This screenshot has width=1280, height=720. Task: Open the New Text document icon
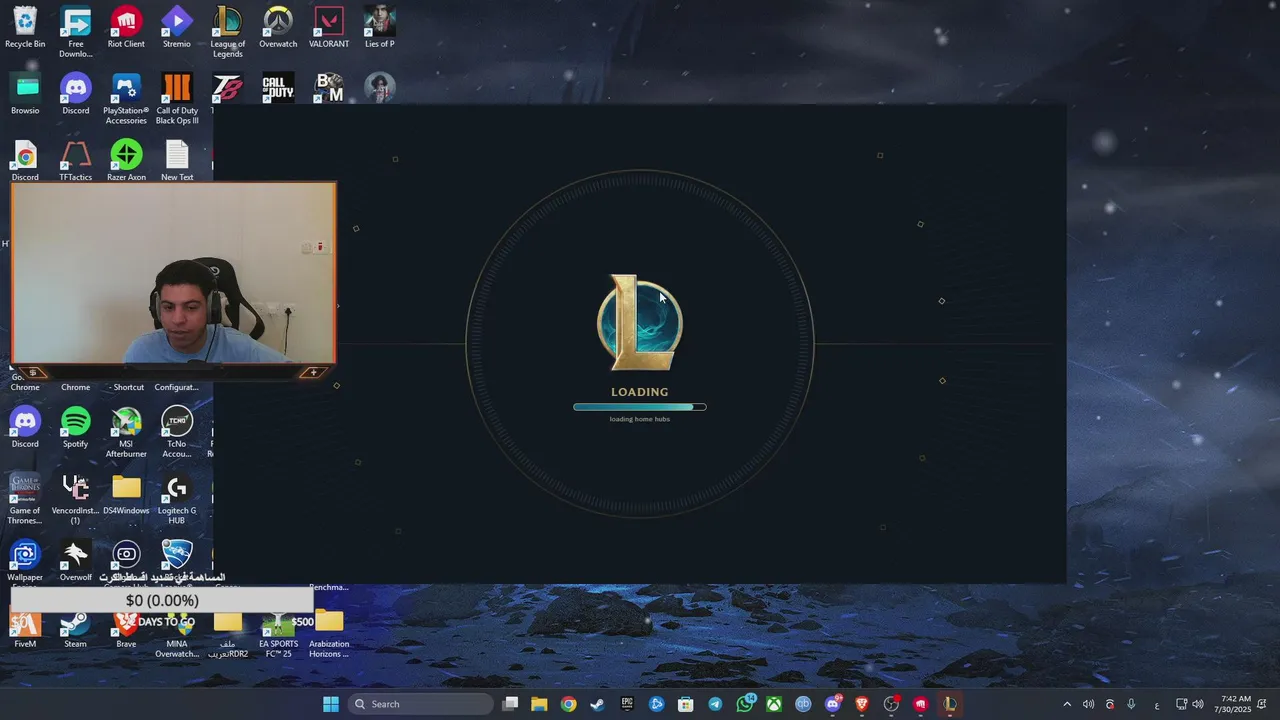coord(177,160)
